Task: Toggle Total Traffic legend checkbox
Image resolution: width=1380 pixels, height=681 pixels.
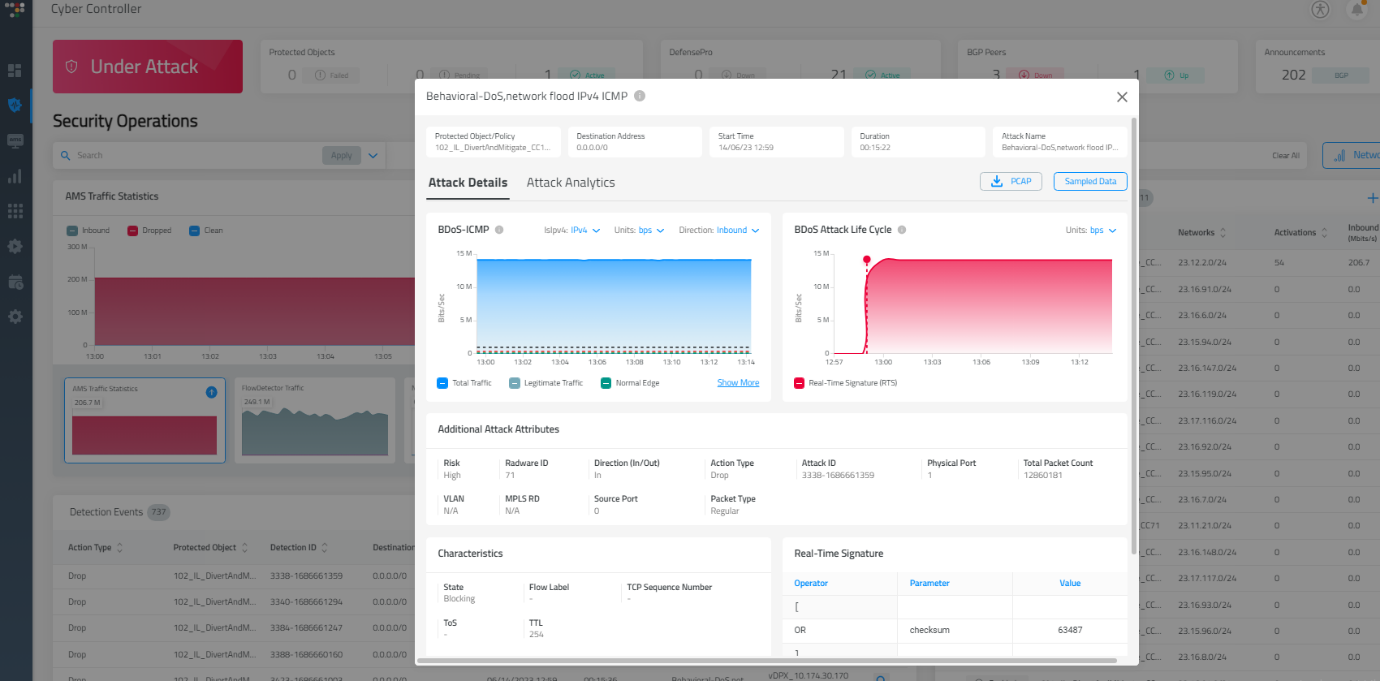Action: point(443,383)
